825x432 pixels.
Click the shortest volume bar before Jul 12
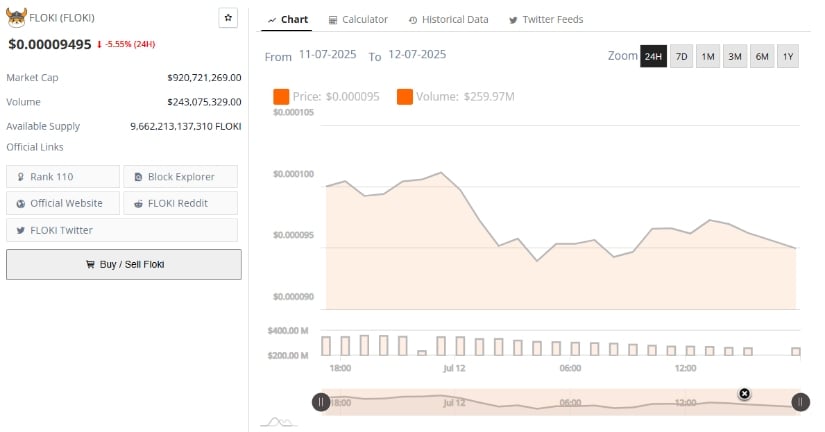tap(422, 353)
